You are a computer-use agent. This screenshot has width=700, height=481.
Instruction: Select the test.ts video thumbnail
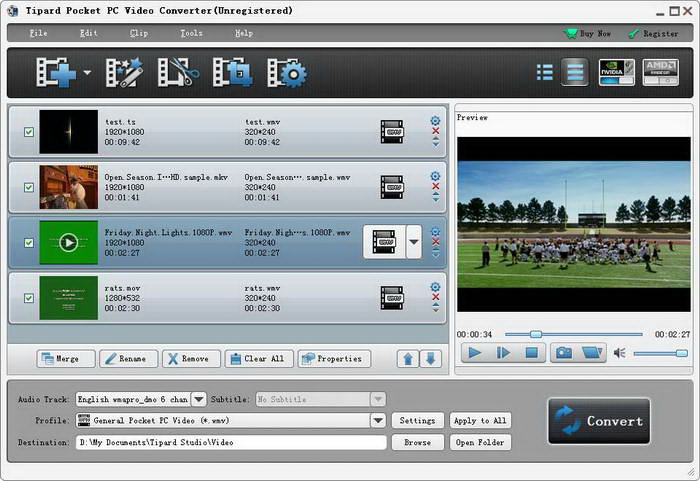(68, 132)
